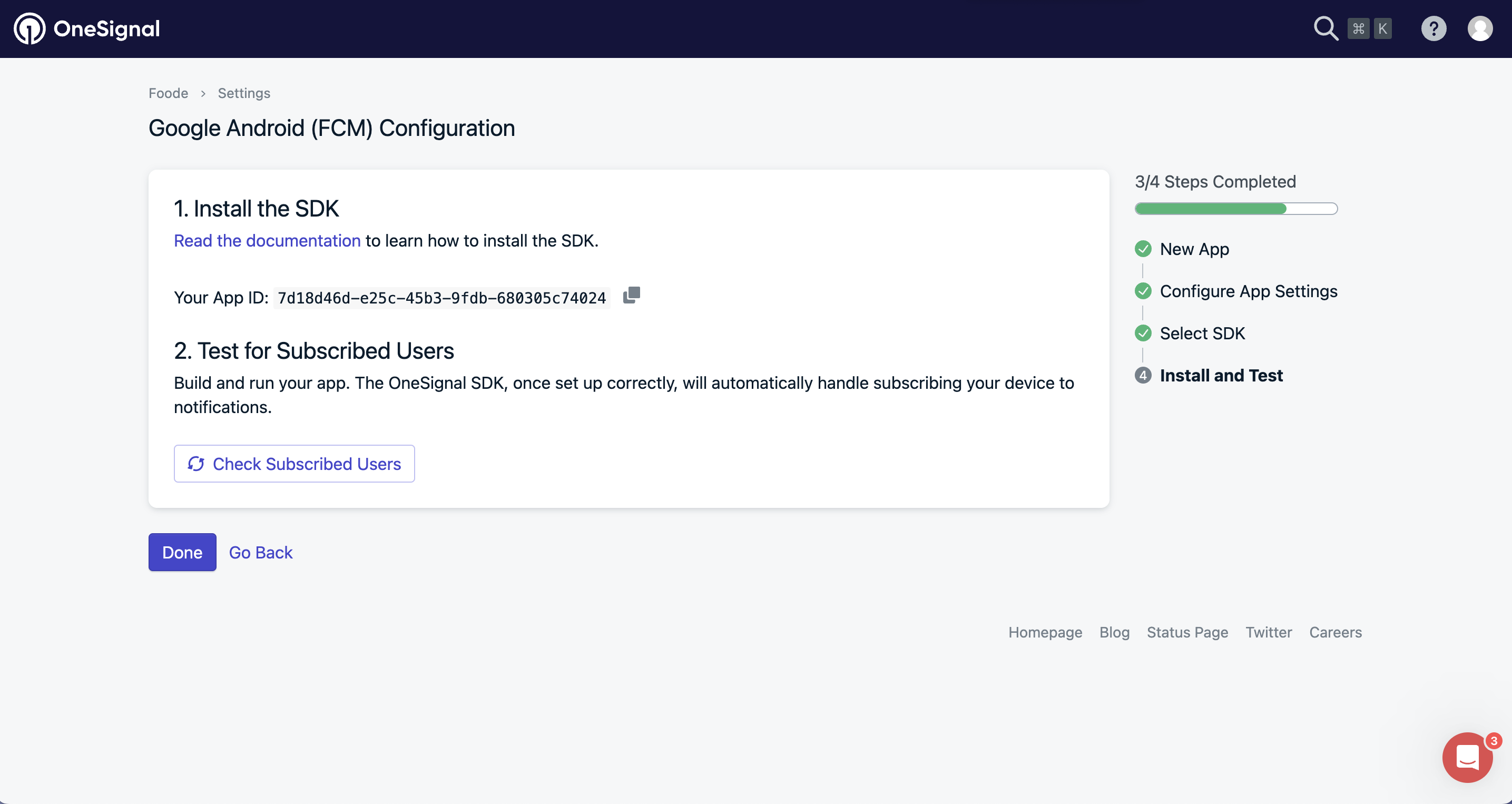
Task: Open the help question mark icon
Action: pyautogui.click(x=1434, y=29)
